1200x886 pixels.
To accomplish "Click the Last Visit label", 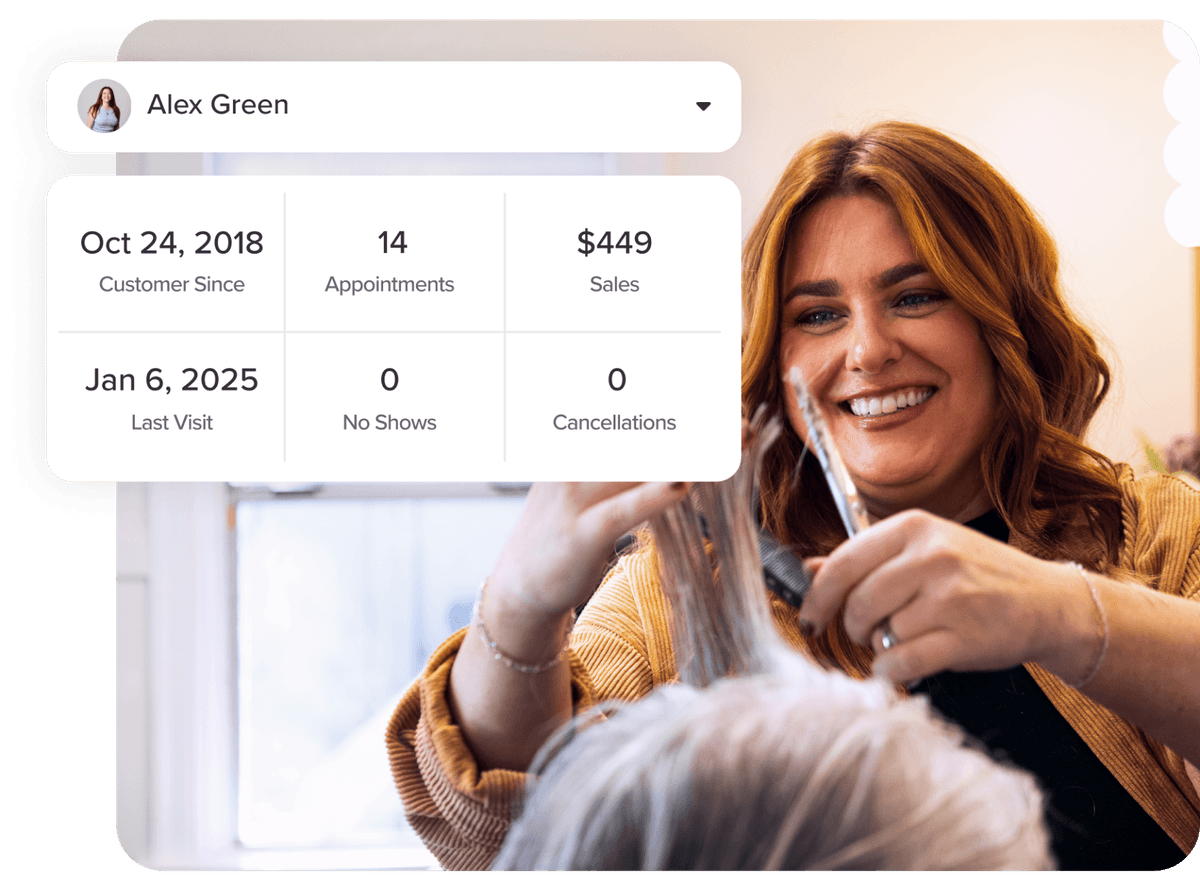I will click(172, 423).
